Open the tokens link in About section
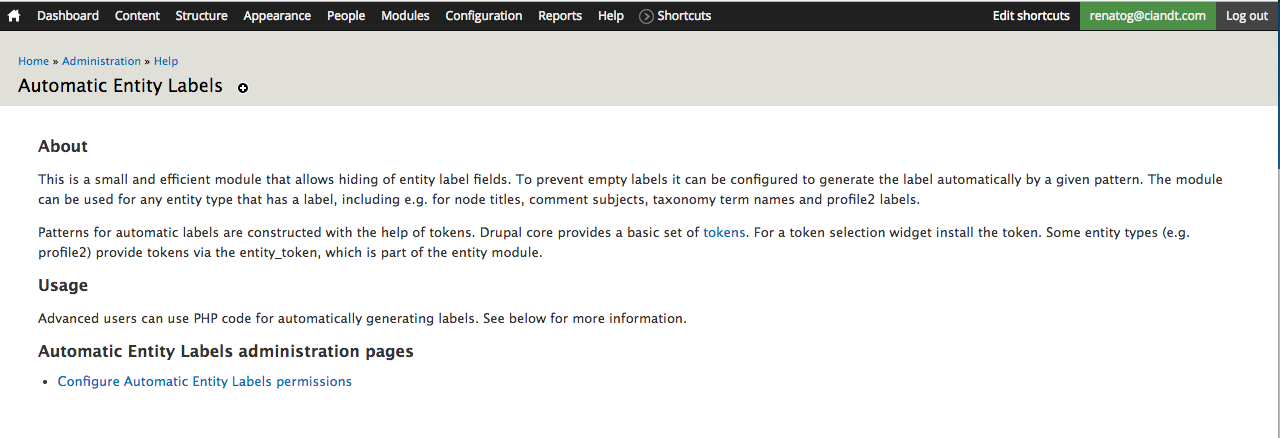 724,232
